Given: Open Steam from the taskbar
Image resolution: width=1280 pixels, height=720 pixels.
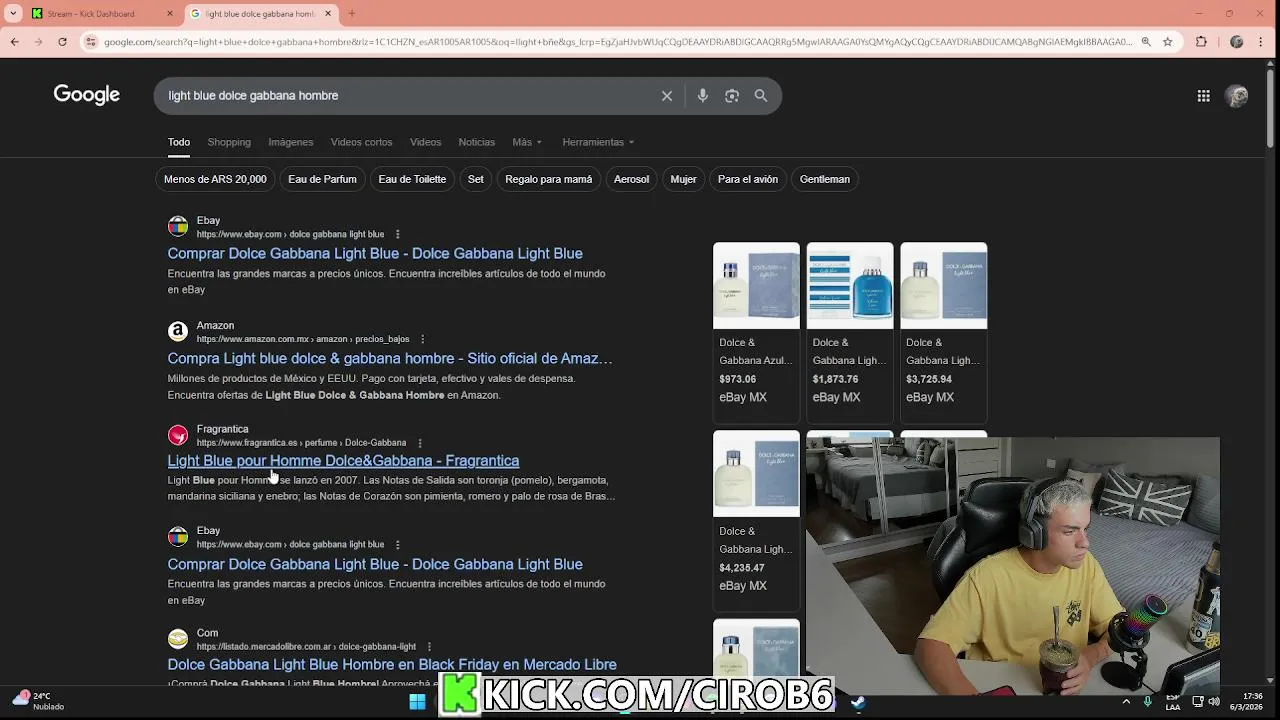Looking at the screenshot, I should pos(858,702).
